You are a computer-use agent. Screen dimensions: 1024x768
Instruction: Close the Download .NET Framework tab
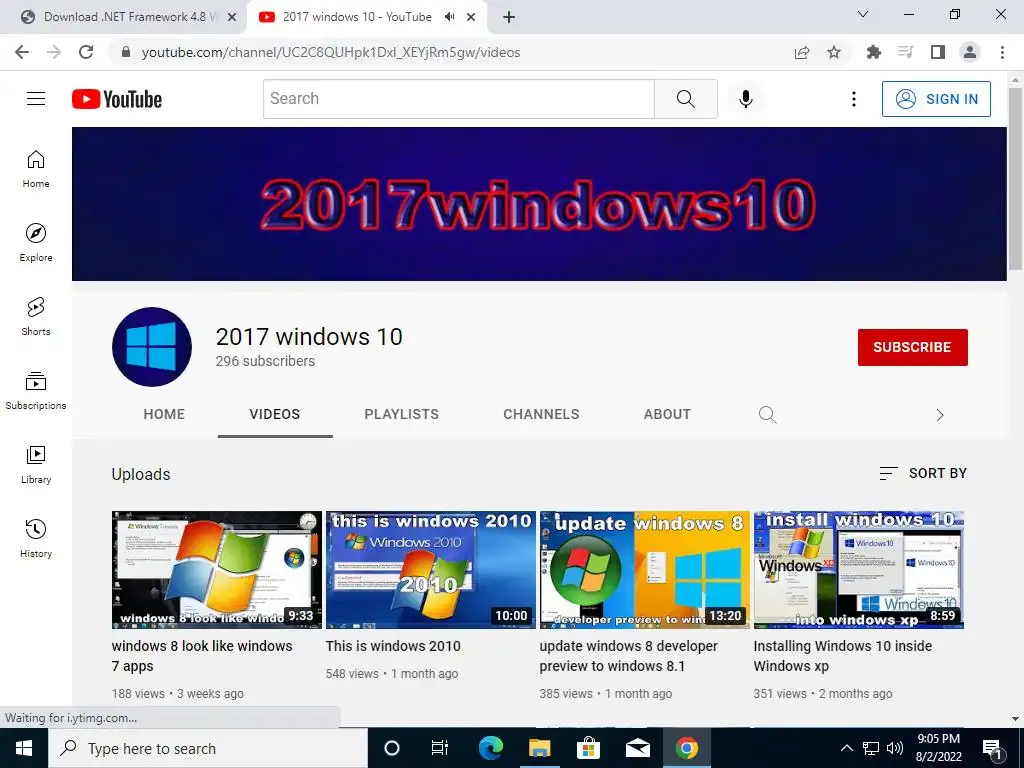pos(232,17)
